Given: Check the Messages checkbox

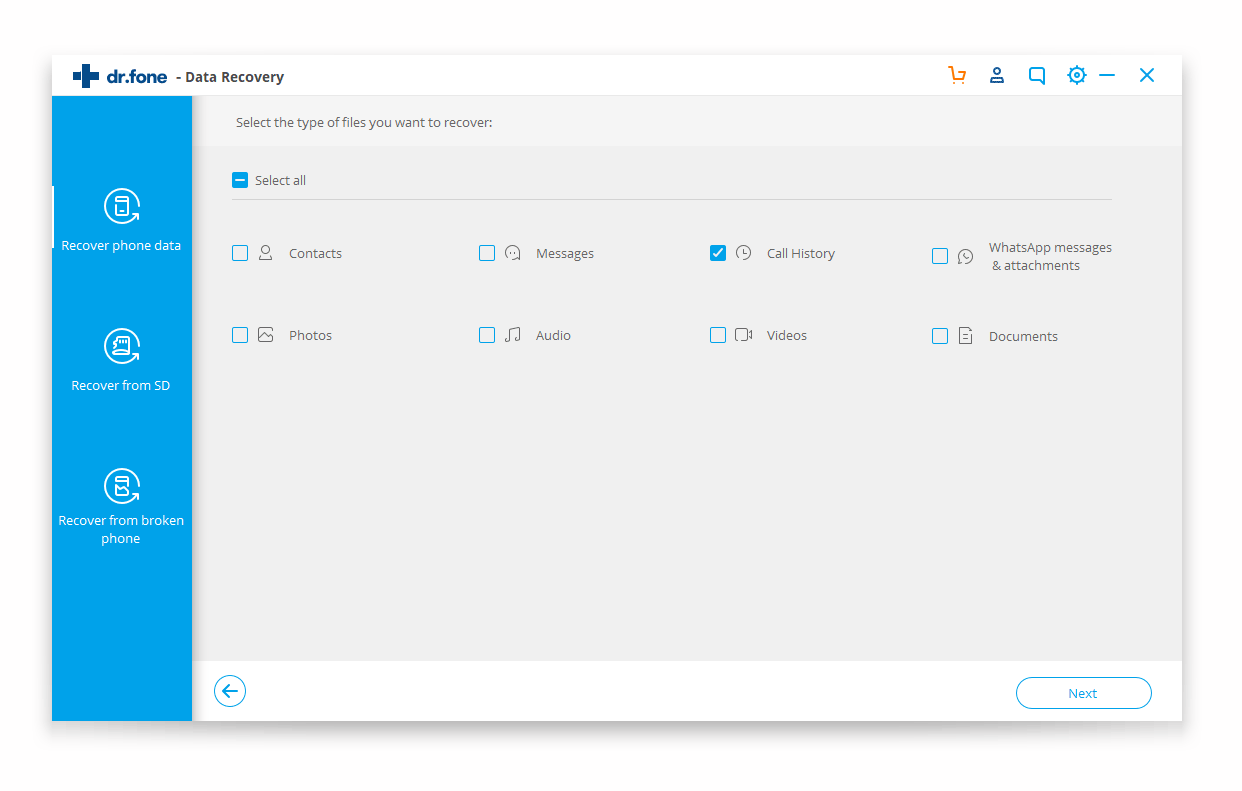Looking at the screenshot, I should (487, 253).
